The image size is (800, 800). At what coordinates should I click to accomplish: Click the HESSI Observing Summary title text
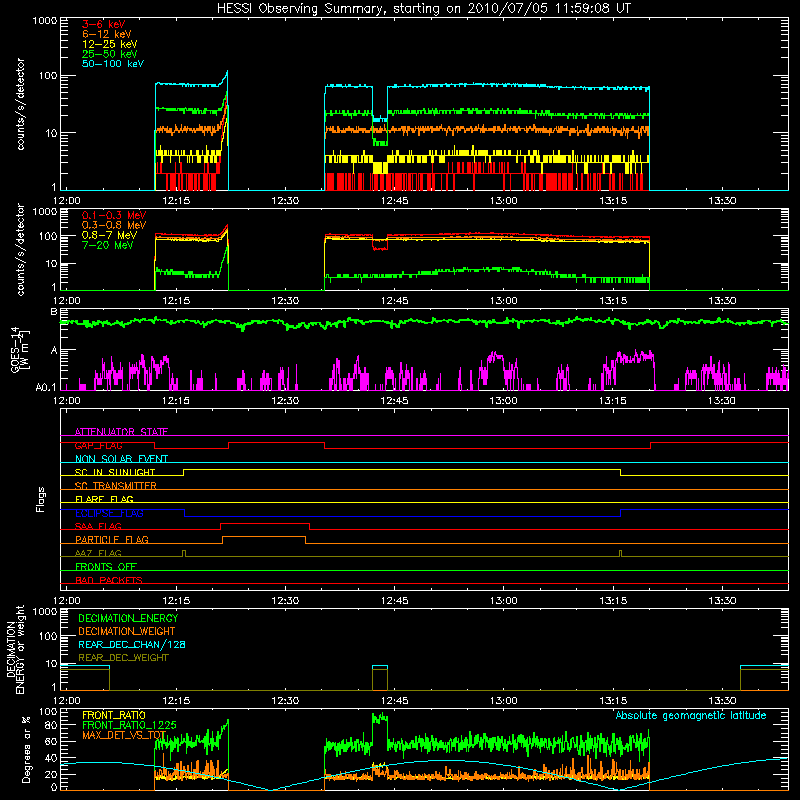423,9
